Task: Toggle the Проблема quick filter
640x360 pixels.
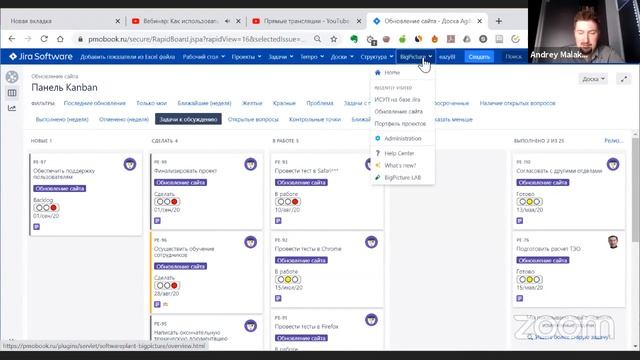Action: pyautogui.click(x=320, y=103)
